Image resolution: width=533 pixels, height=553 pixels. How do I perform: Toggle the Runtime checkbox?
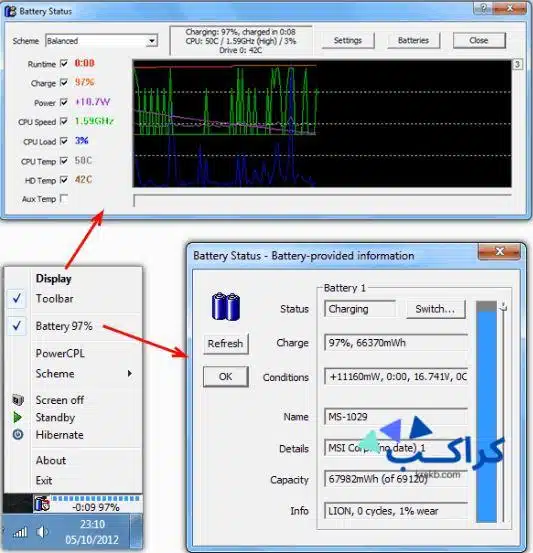(x=64, y=63)
